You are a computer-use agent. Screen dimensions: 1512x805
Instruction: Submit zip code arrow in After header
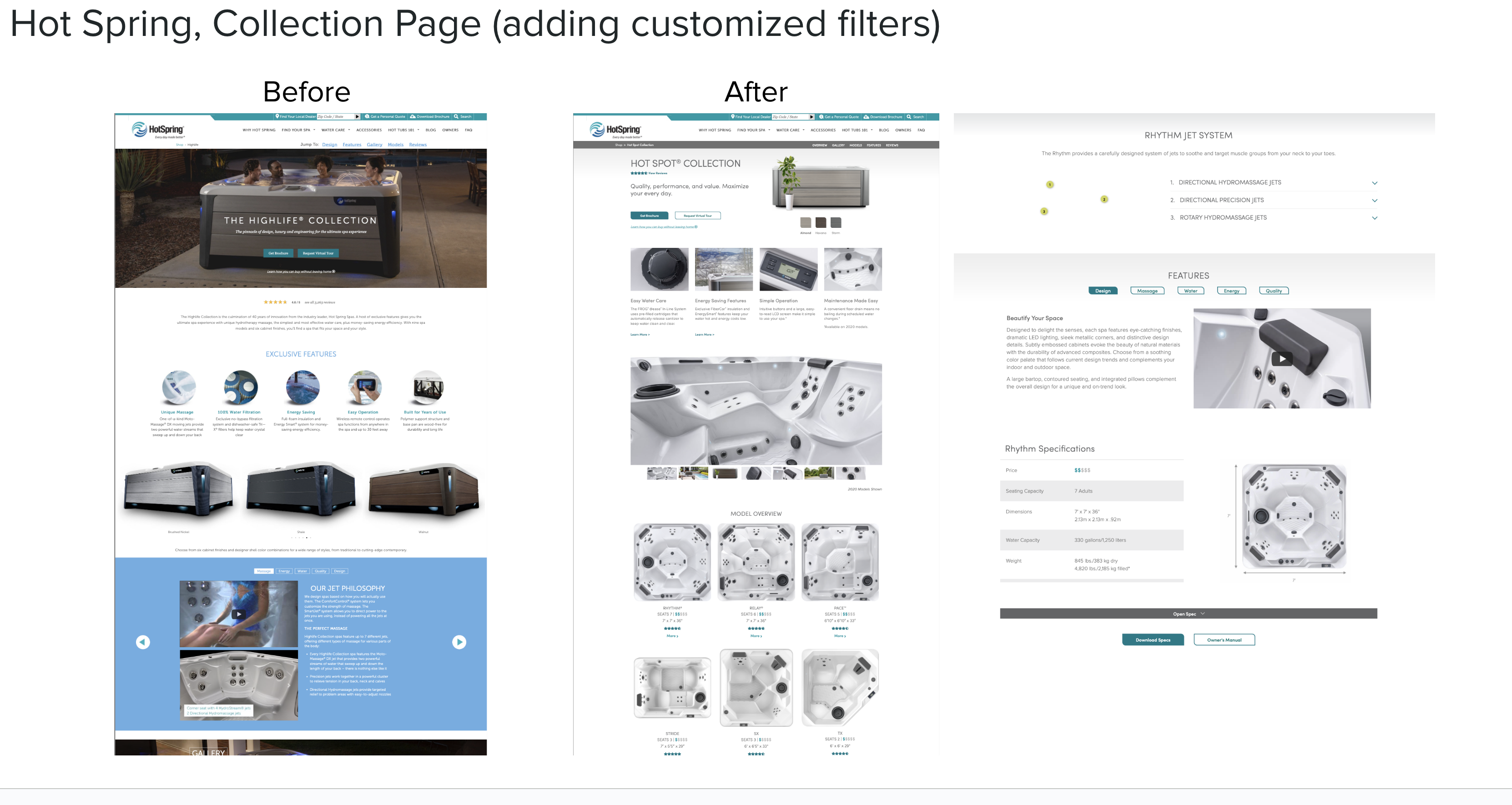click(x=811, y=117)
